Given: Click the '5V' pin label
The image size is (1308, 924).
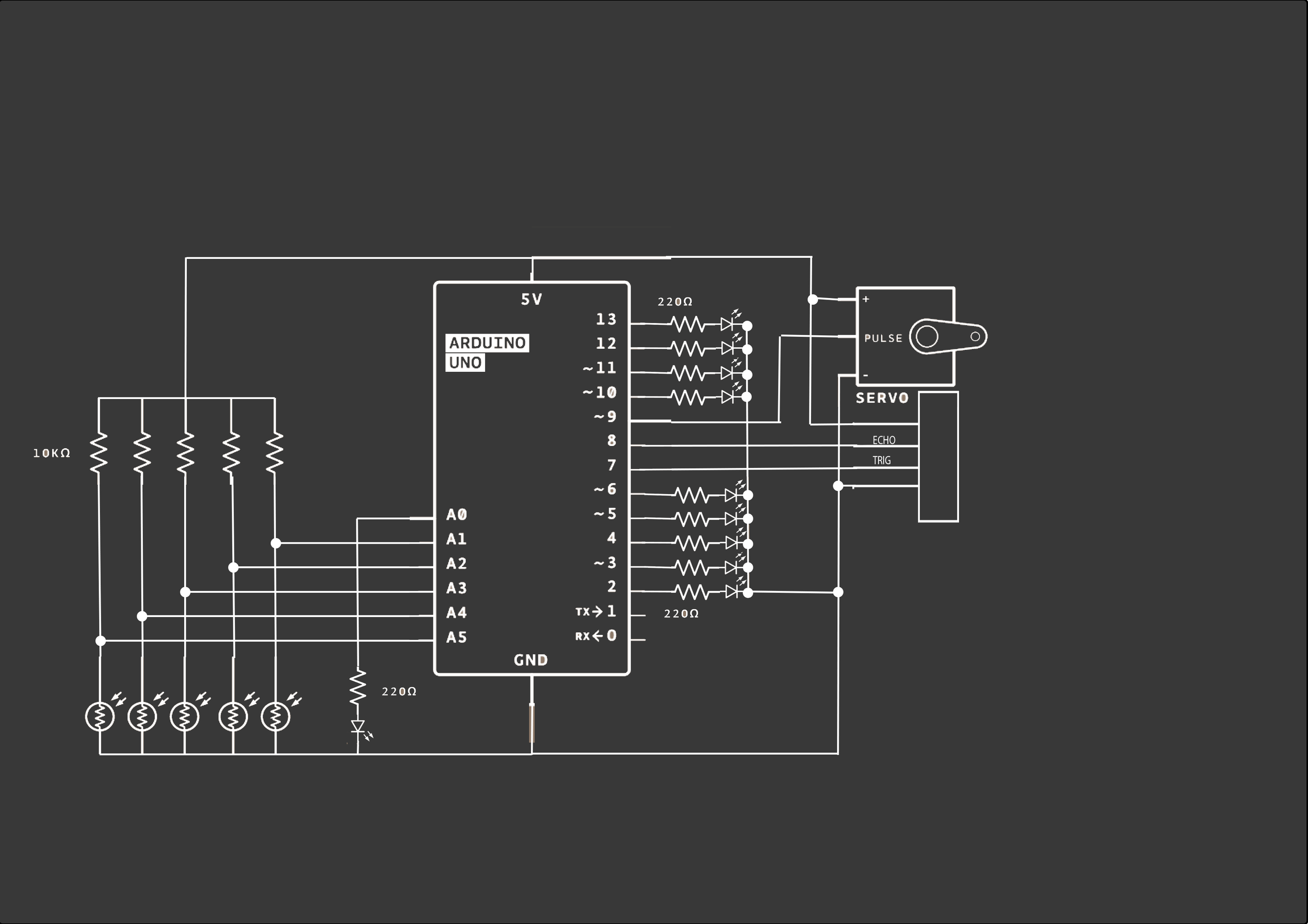Looking at the screenshot, I should (532, 300).
